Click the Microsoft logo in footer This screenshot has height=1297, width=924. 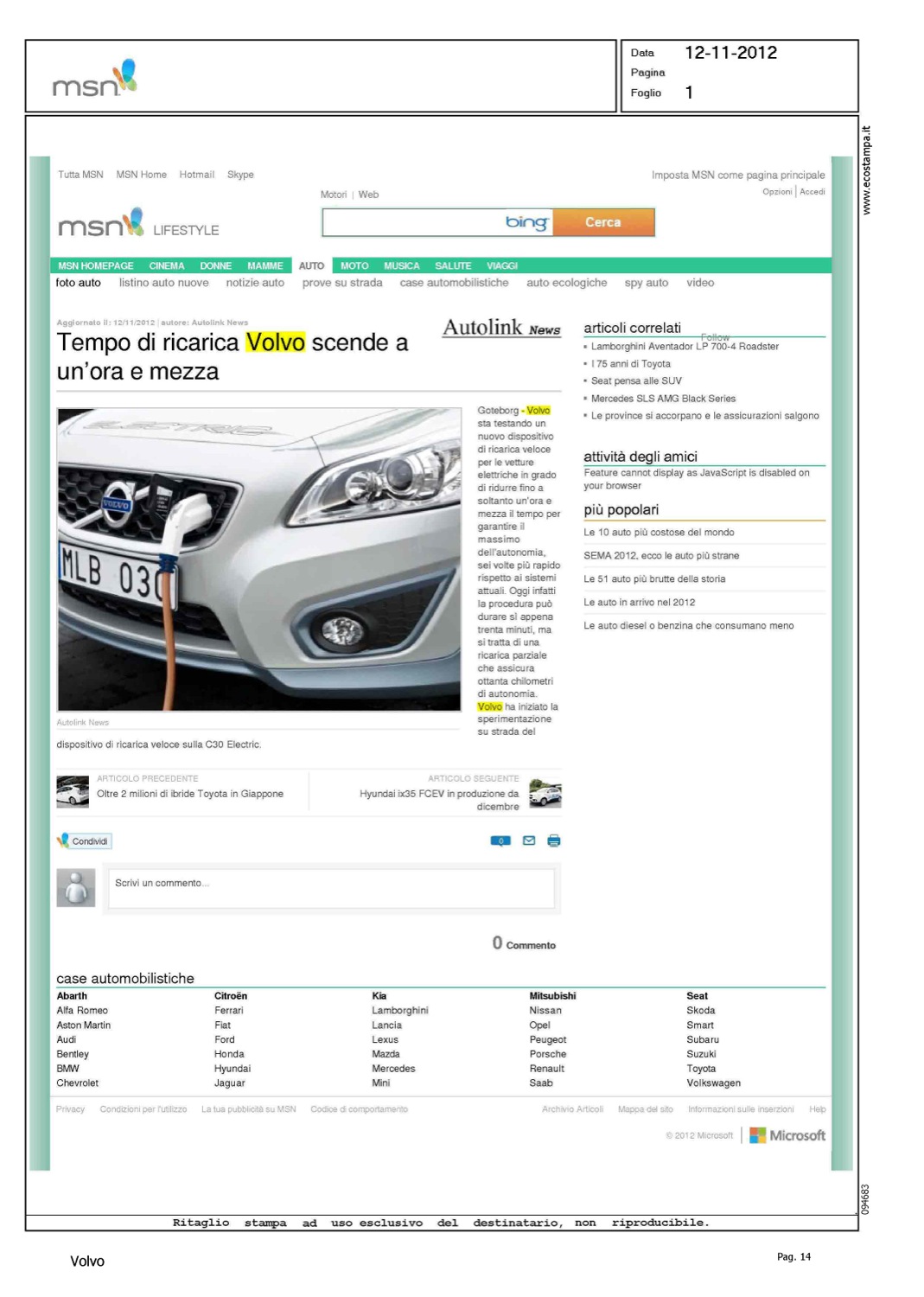click(787, 1135)
